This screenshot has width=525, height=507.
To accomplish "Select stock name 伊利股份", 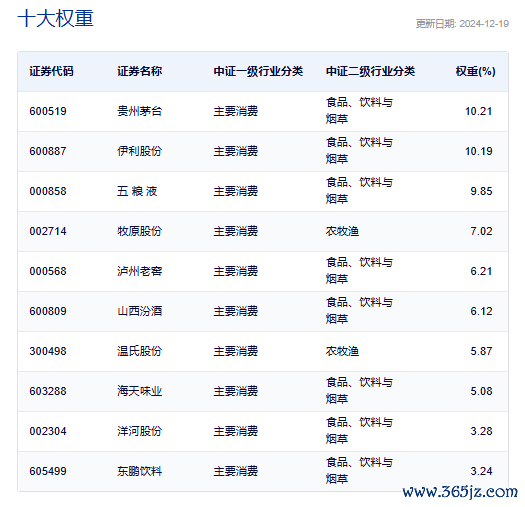I will (x=140, y=151).
